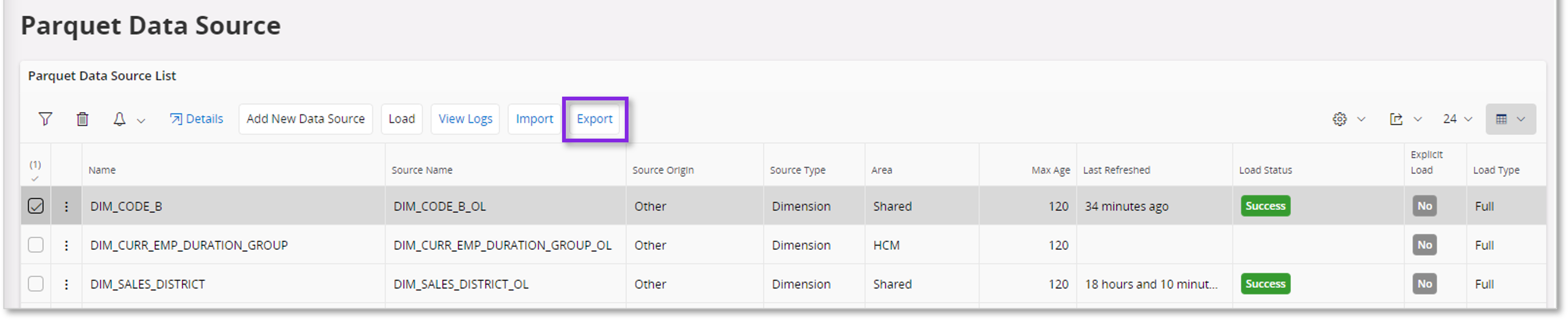Open the page size dropdown showing 24
This screenshot has height=320, width=1568.
pos(1456,119)
